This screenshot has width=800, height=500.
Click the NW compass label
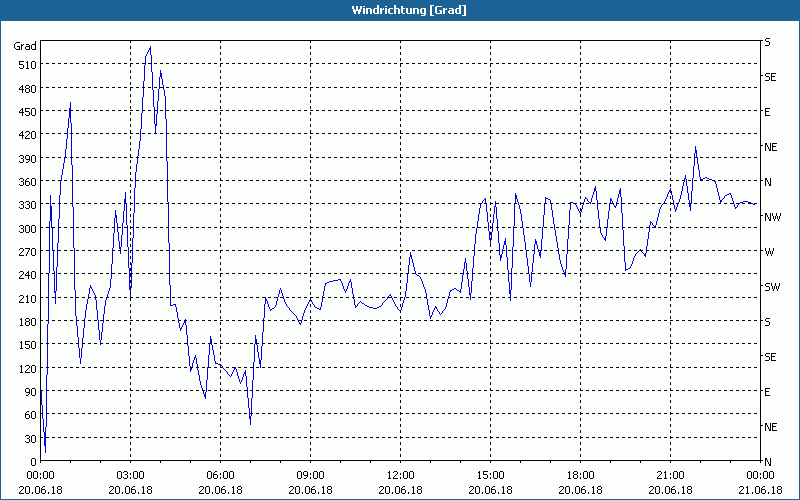click(772, 217)
